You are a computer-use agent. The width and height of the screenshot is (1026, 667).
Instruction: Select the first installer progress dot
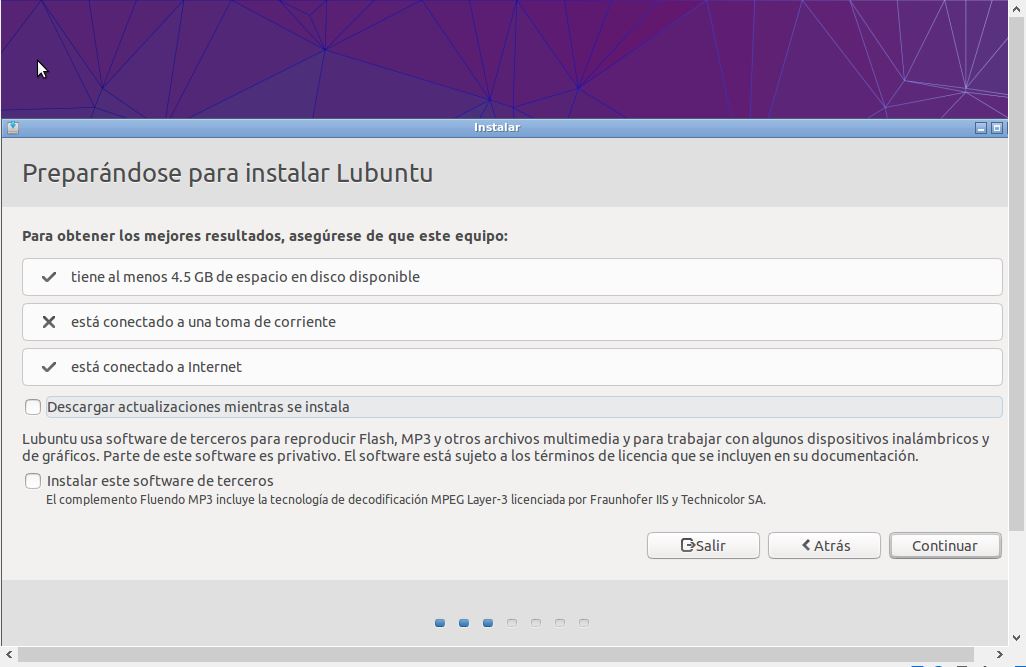[440, 623]
